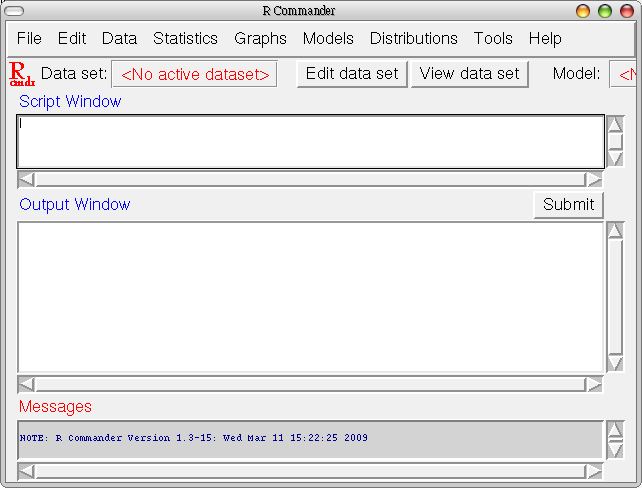Open the Models menu
The width and height of the screenshot is (642, 488).
click(328, 39)
